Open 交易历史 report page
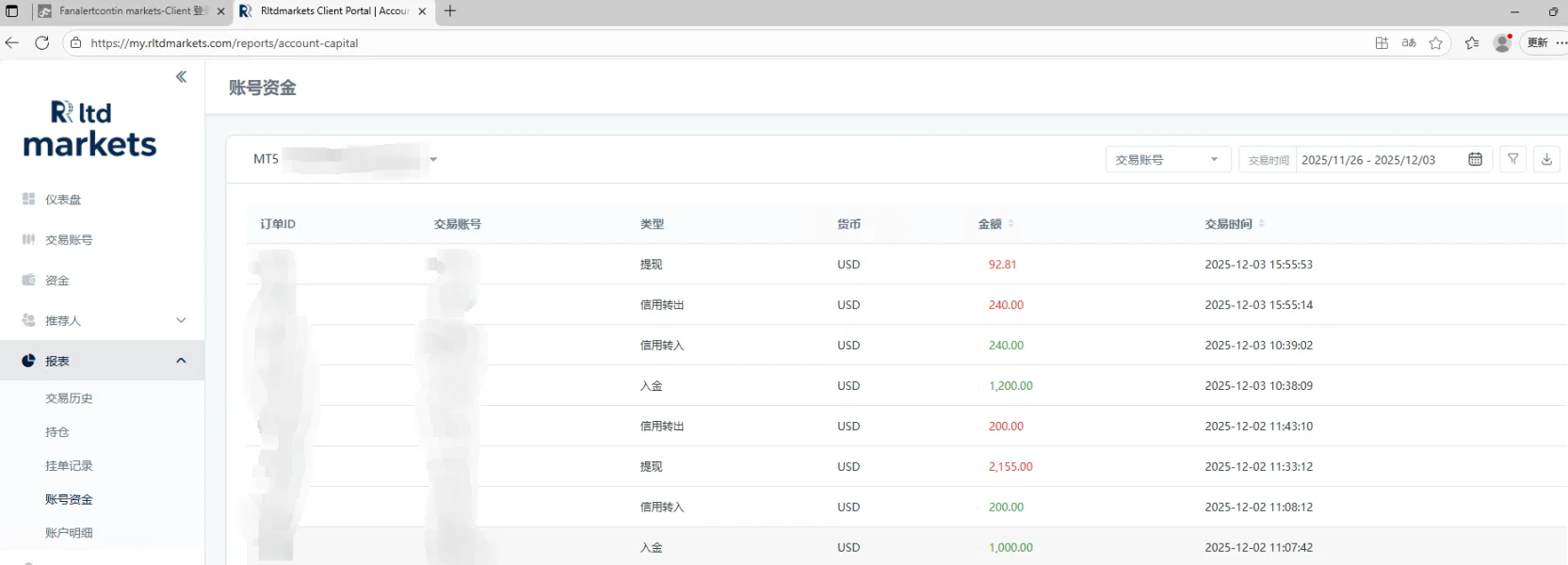 [x=69, y=398]
